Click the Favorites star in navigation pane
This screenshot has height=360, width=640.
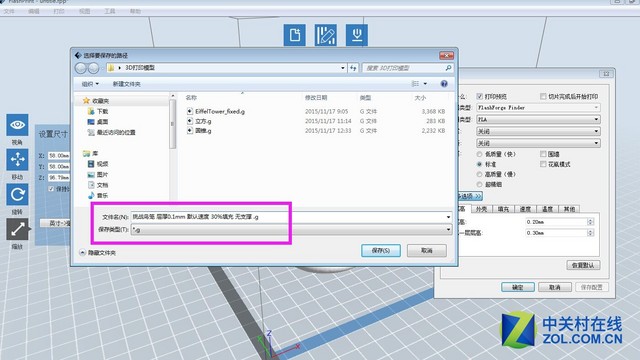[x=86, y=100]
